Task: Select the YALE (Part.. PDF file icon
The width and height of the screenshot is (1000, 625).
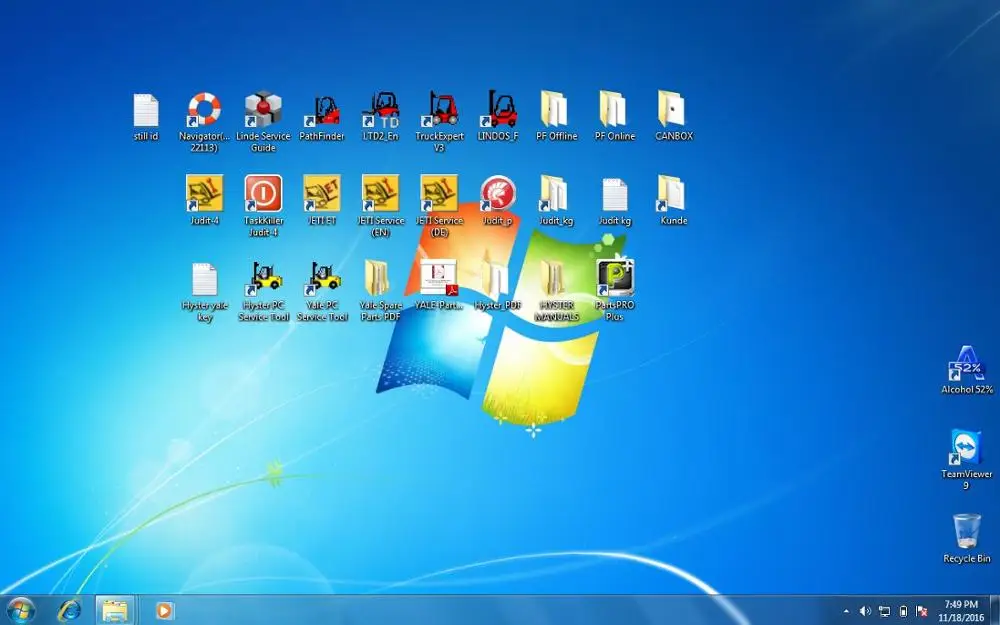Action: coord(439,278)
